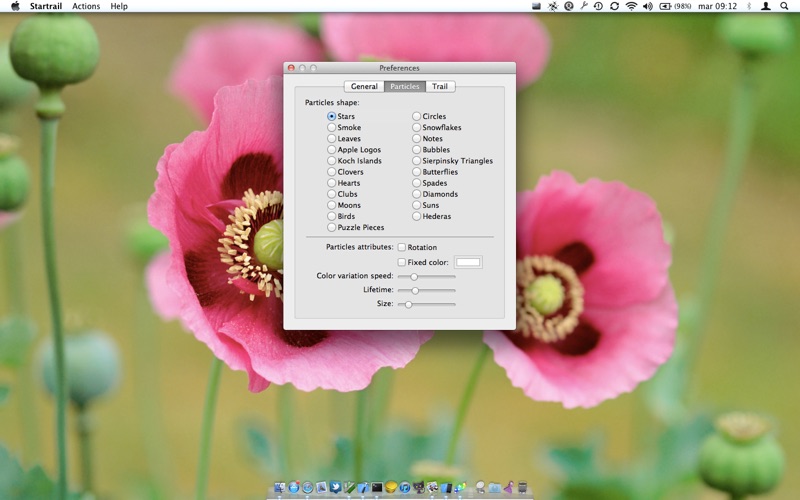Open the Wi-Fi status menu icon

pyautogui.click(x=631, y=6)
